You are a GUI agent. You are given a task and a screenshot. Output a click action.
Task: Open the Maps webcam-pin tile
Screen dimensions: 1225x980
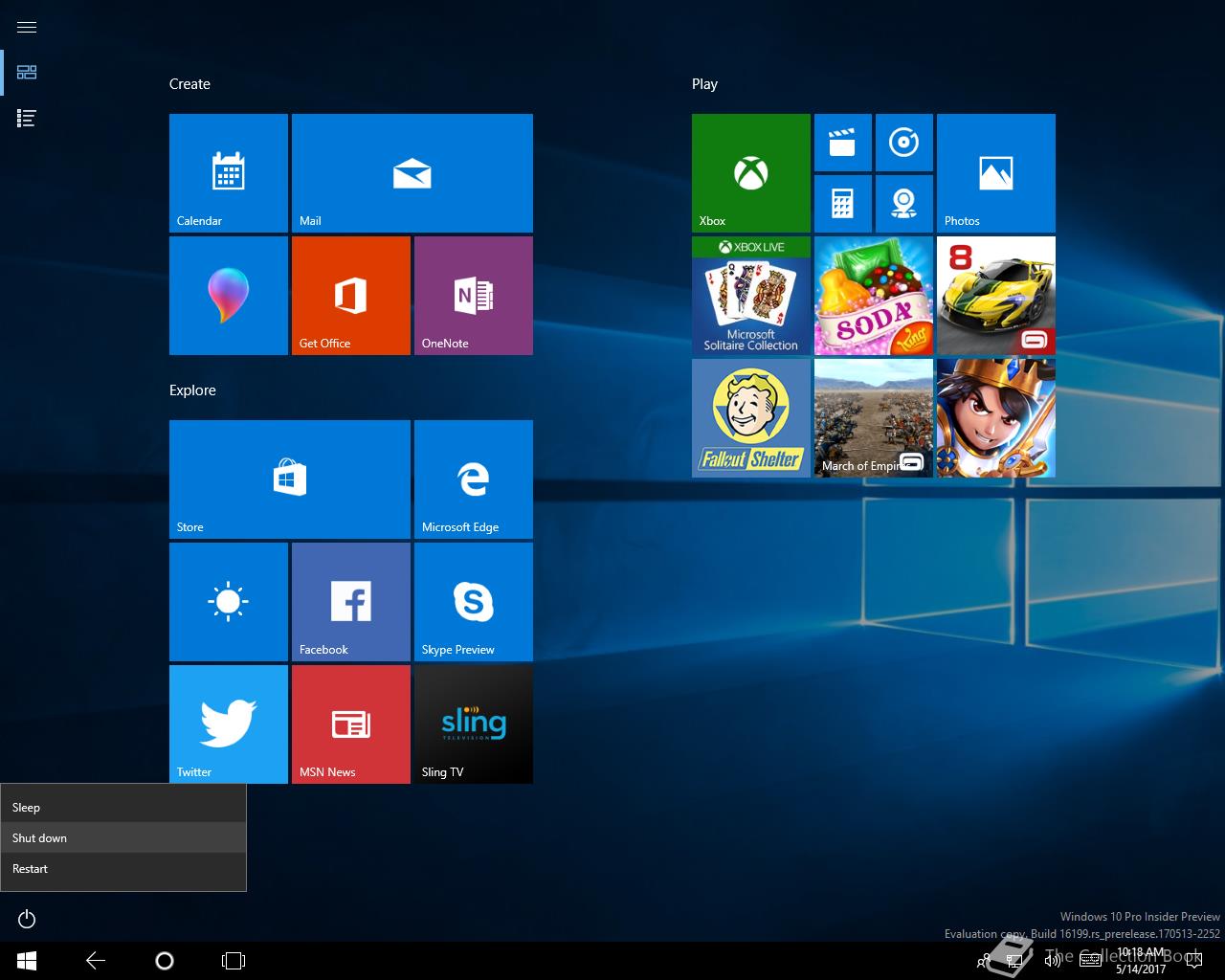904,204
